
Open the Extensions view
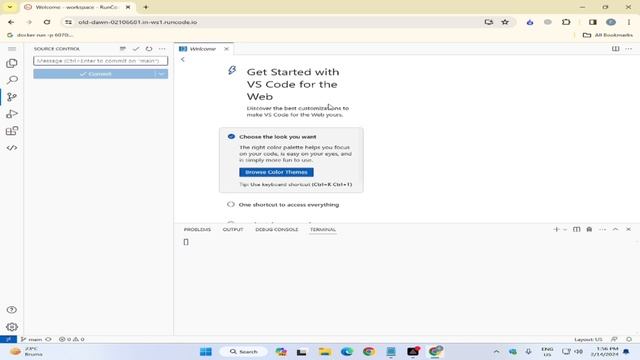12,131
